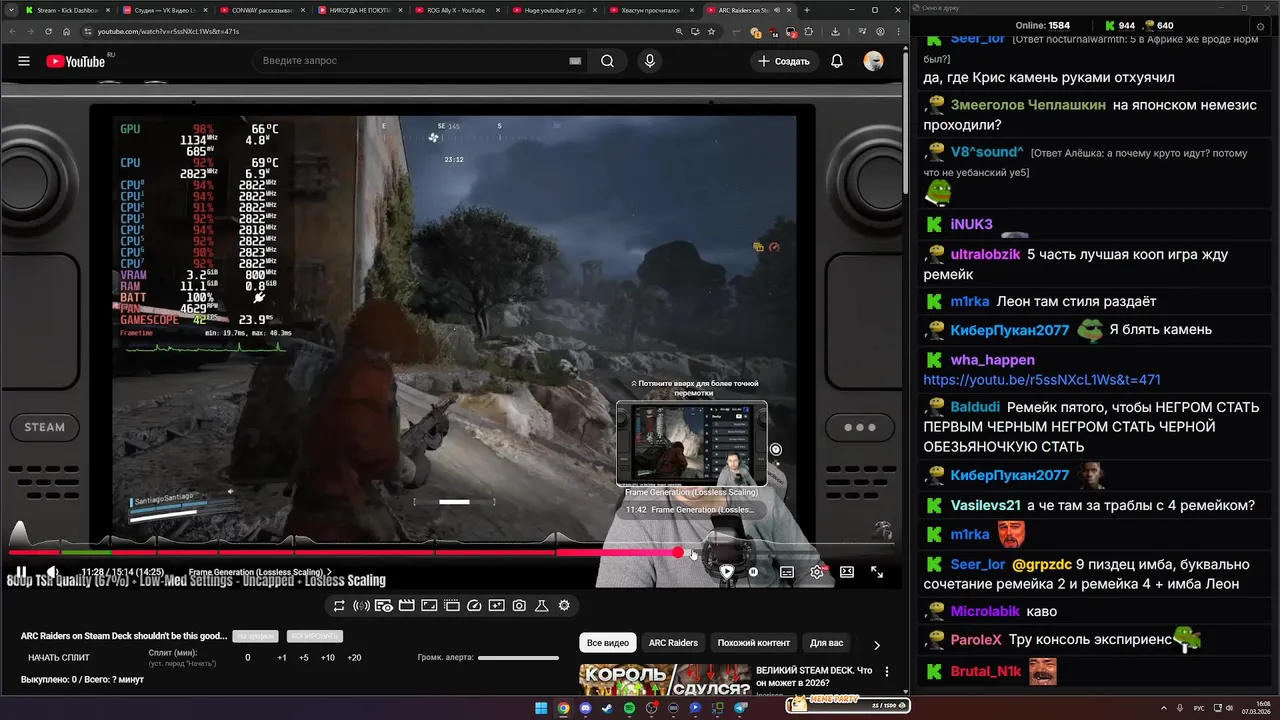The image size is (1280, 720).
Task: Click the flask icon in the extension toolbar
Action: pyautogui.click(x=542, y=605)
